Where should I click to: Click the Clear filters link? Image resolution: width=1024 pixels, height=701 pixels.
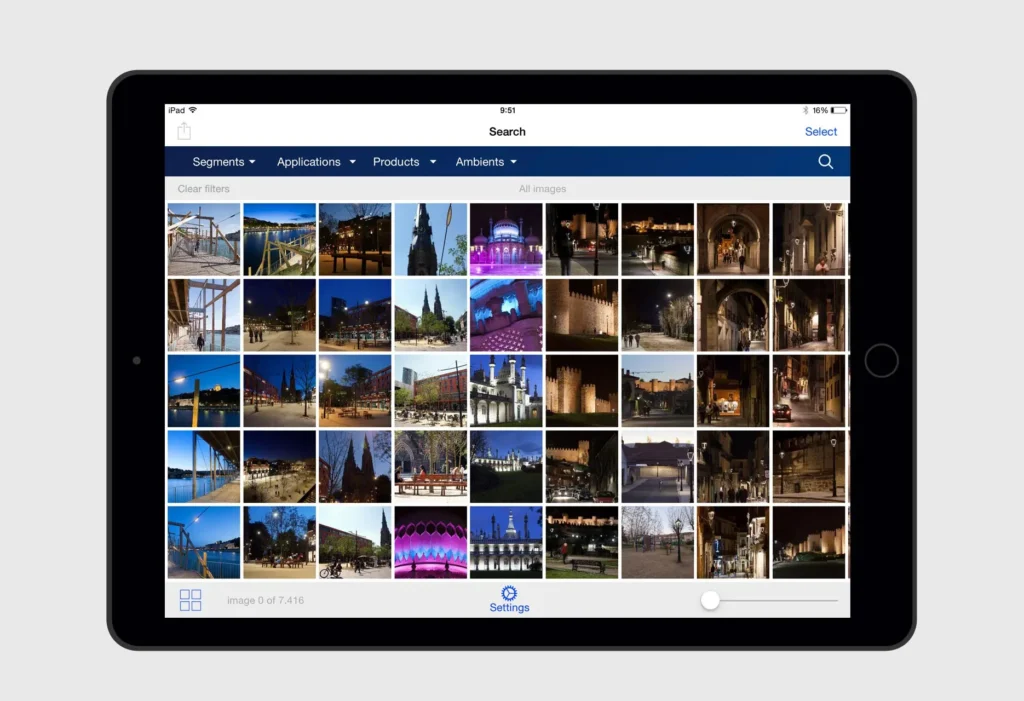click(x=203, y=189)
